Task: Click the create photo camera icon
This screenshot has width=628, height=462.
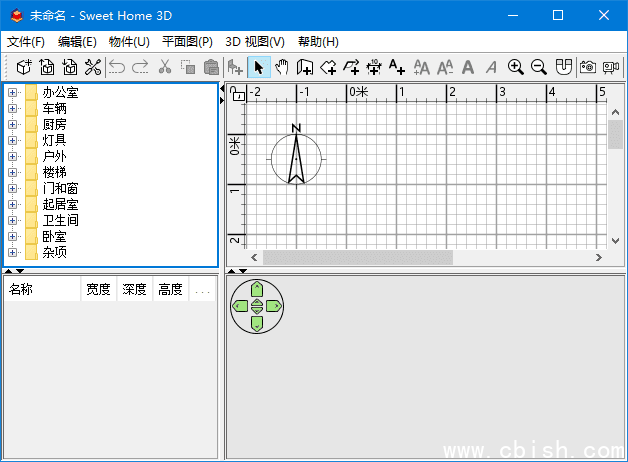Action: click(x=588, y=67)
